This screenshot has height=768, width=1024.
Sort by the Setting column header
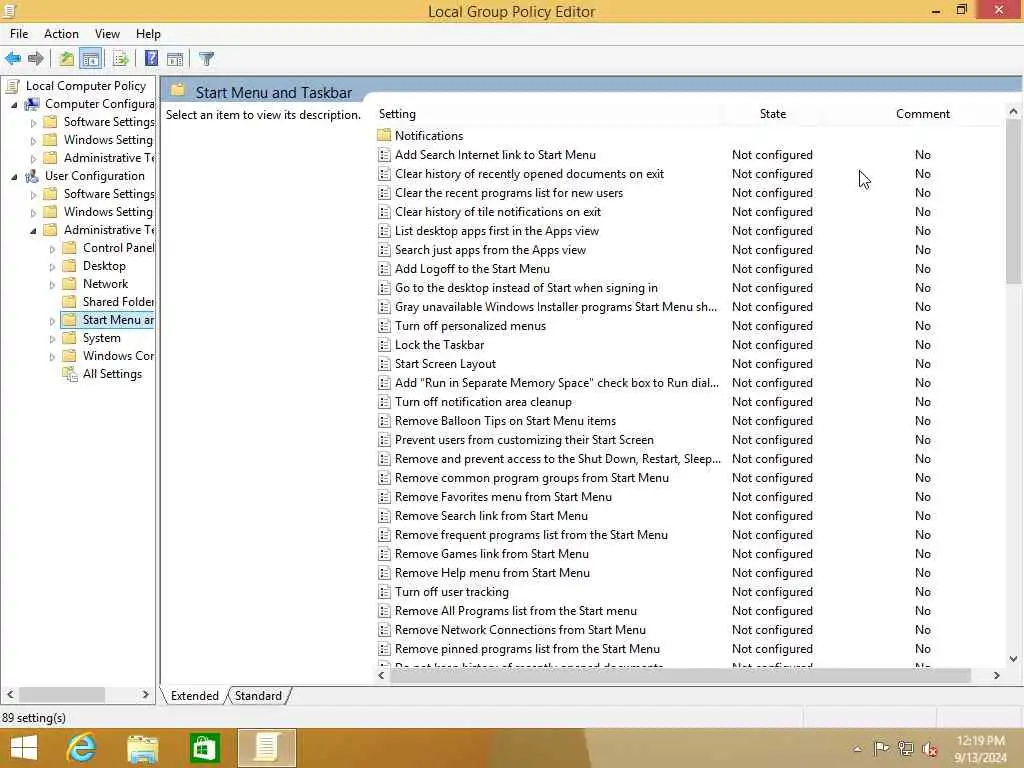(549, 114)
